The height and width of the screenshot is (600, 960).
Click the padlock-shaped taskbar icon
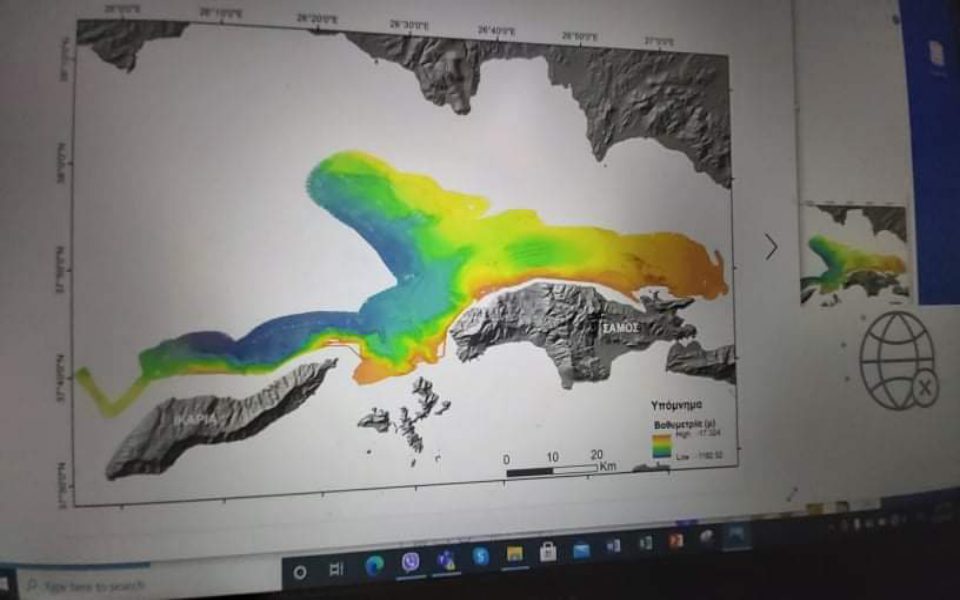(x=547, y=553)
